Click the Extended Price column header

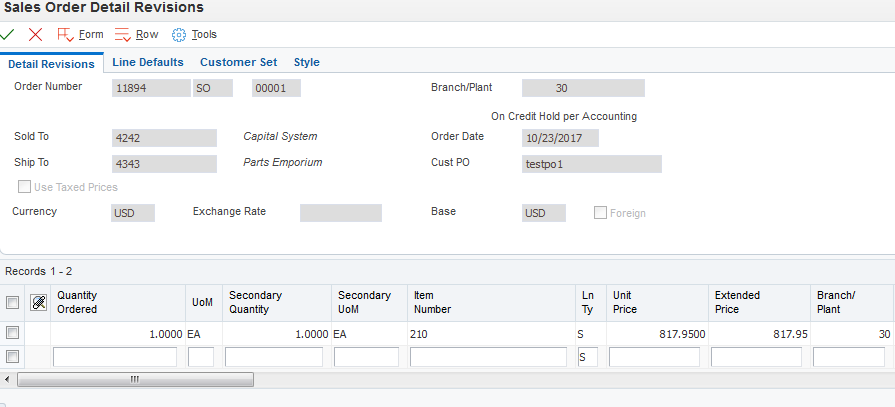(x=760, y=303)
